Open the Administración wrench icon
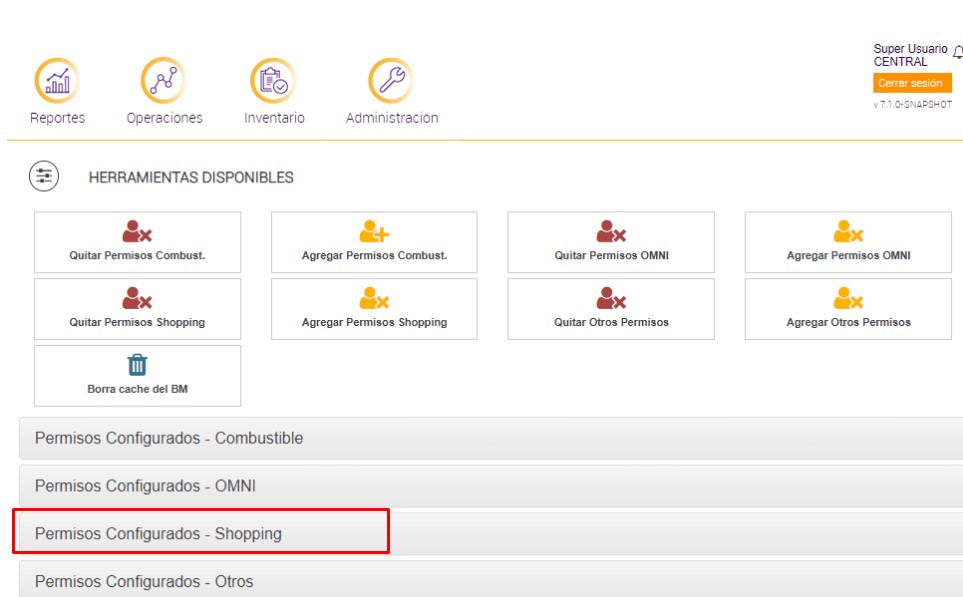Viewport: 963px width, 597px height. point(391,82)
